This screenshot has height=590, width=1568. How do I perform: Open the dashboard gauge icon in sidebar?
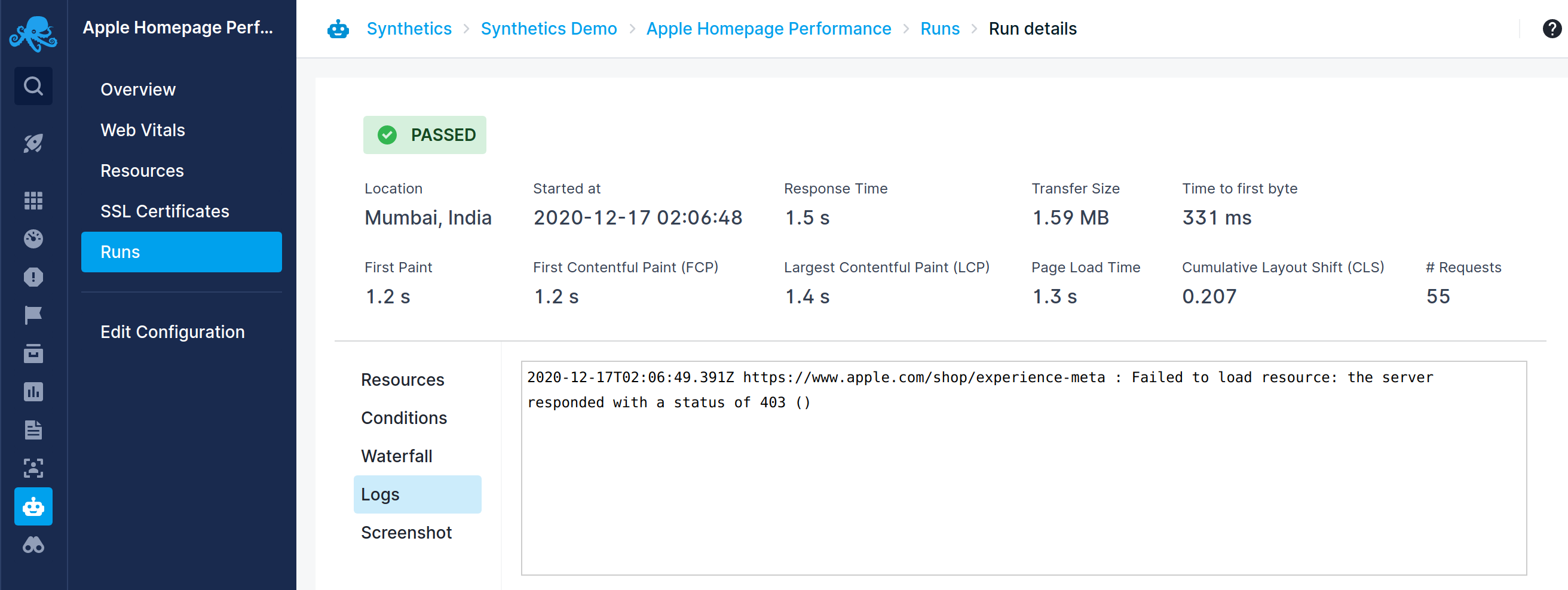pos(33,238)
